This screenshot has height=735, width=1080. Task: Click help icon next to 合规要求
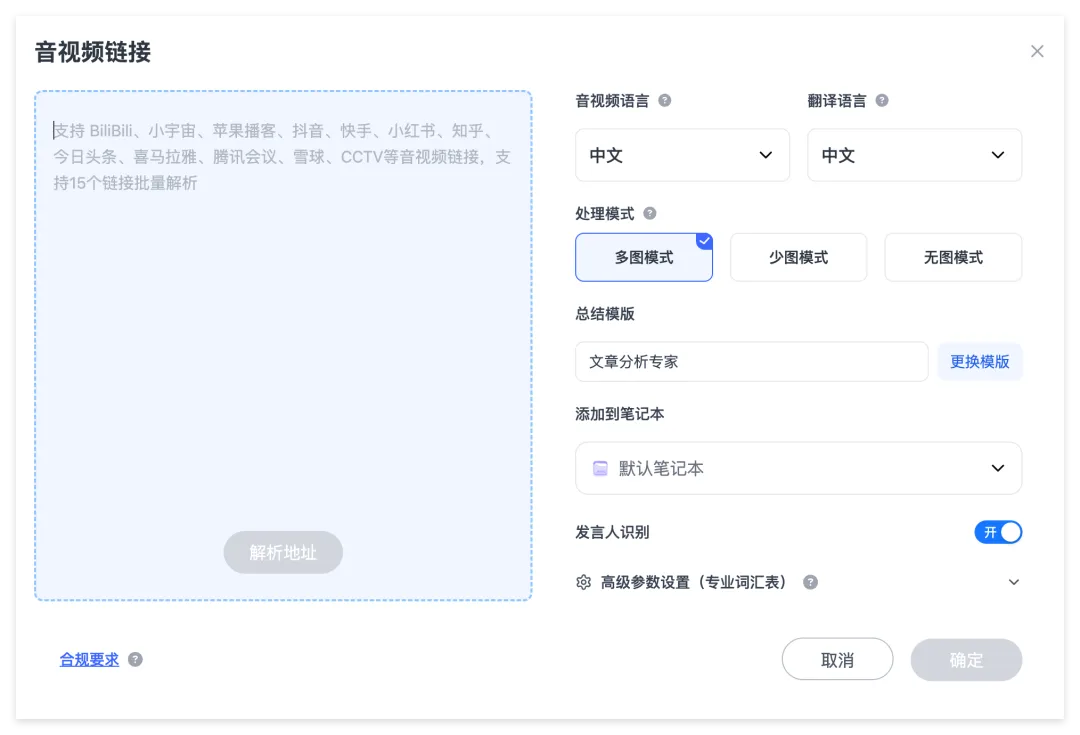point(136,659)
